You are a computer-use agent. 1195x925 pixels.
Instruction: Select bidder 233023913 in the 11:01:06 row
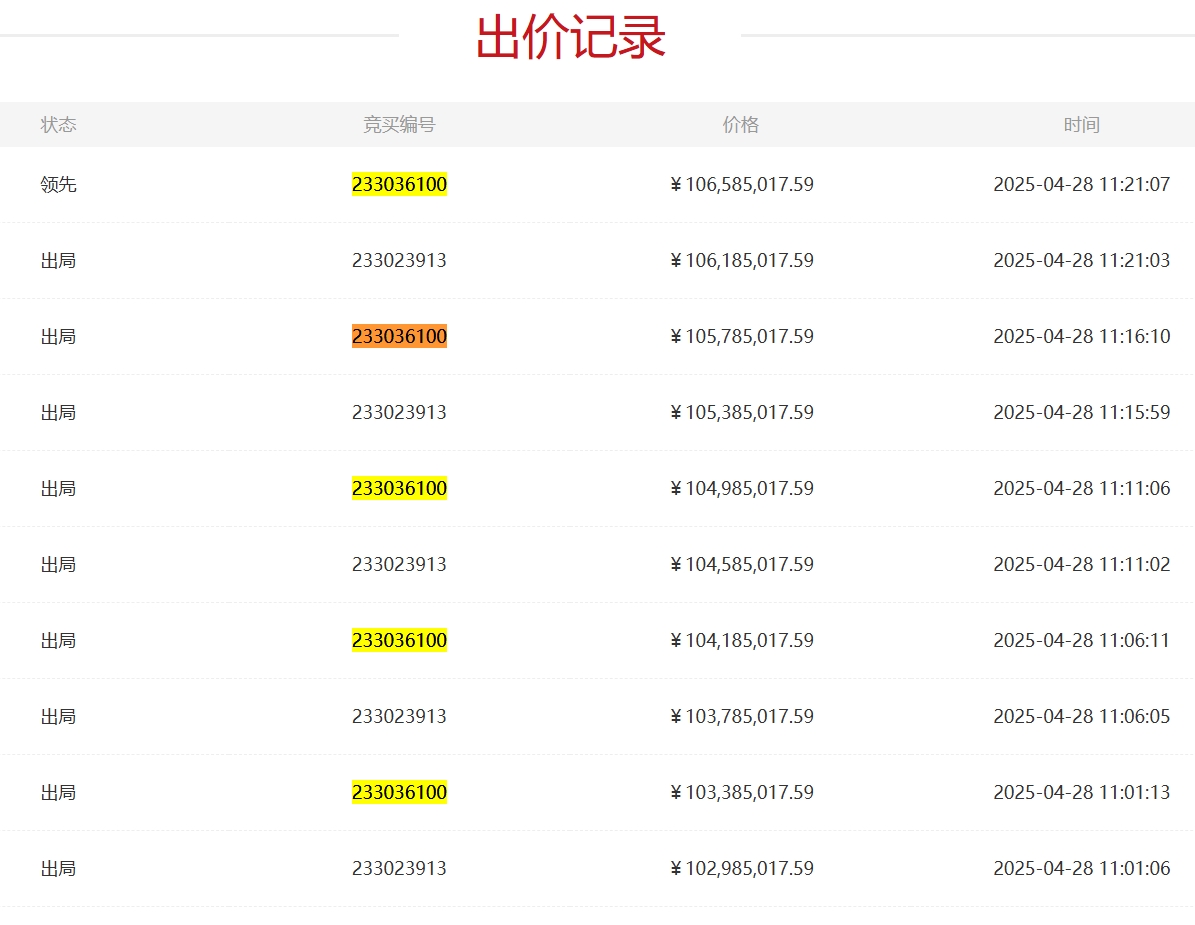[x=399, y=869]
